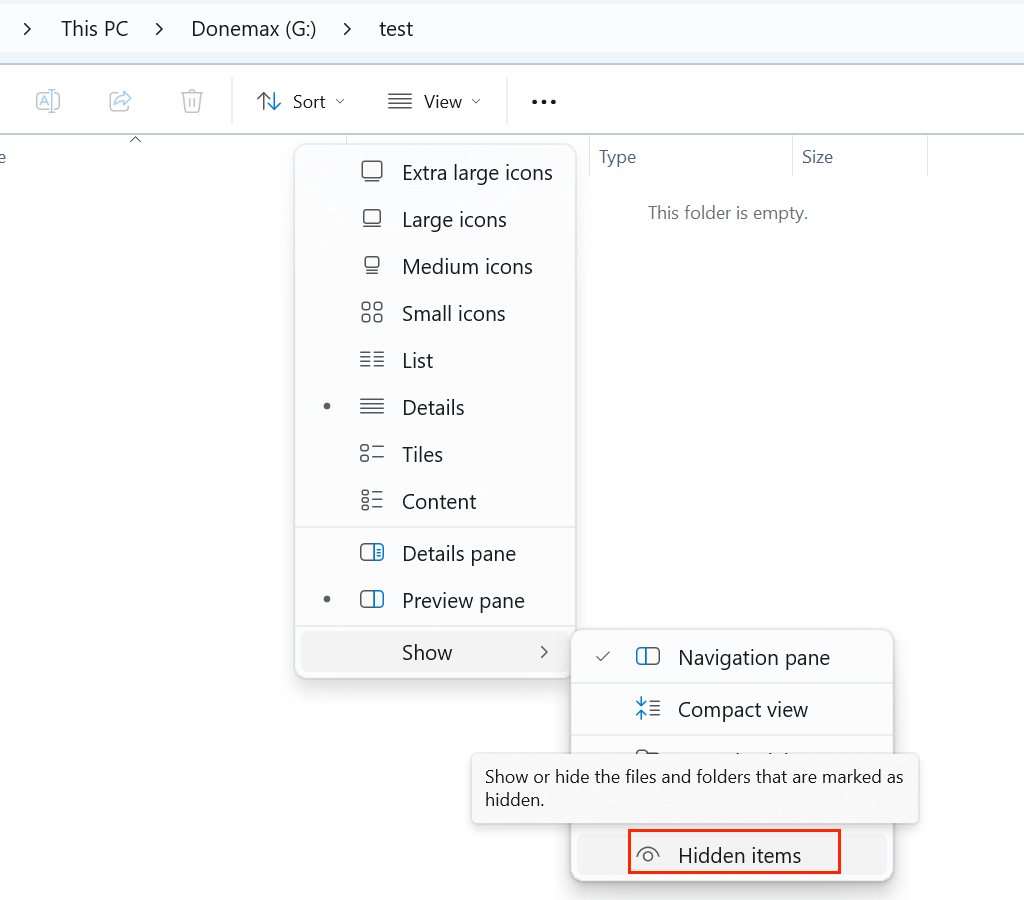
Task: Click the Delete (trash) icon
Action: coord(191,101)
